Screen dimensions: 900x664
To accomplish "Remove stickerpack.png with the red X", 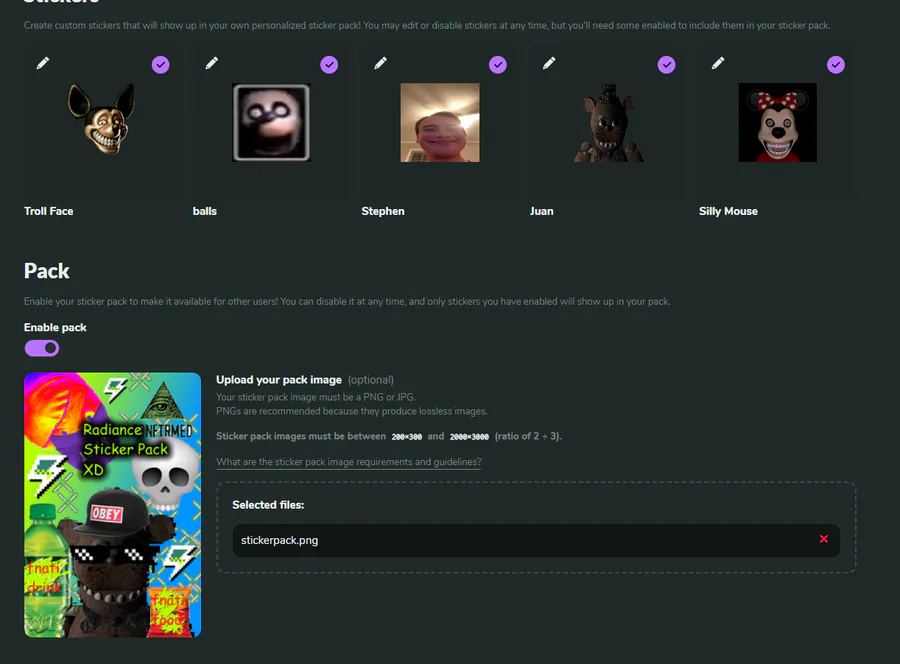I will [x=824, y=539].
